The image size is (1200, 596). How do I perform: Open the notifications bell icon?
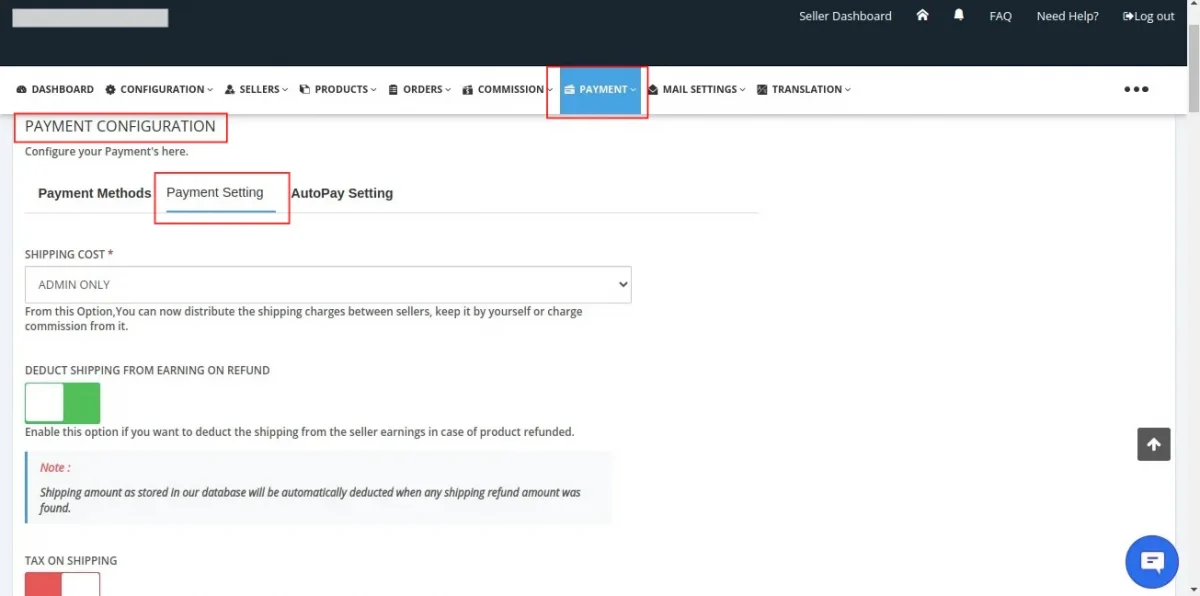point(958,16)
